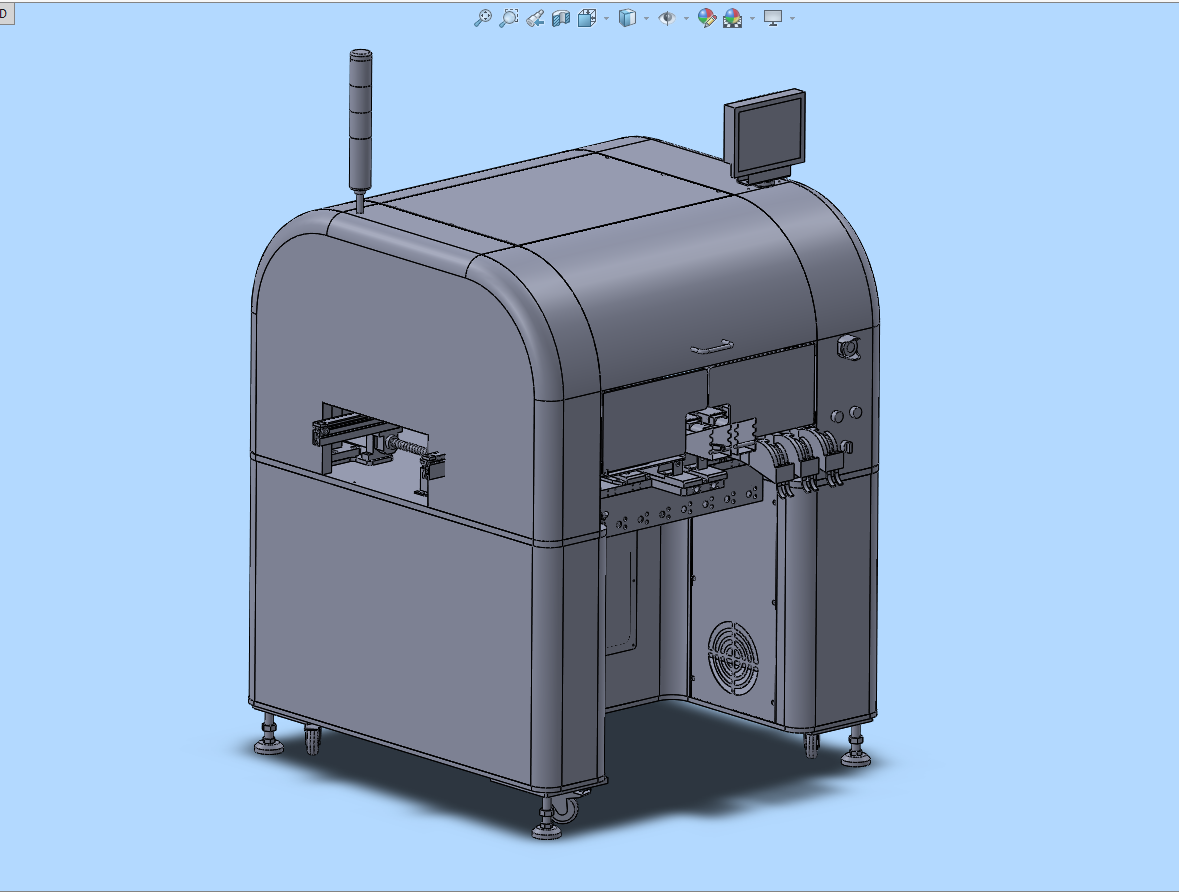Toggle the Section View tool
This screenshot has width=1179, height=892.
coord(561,18)
